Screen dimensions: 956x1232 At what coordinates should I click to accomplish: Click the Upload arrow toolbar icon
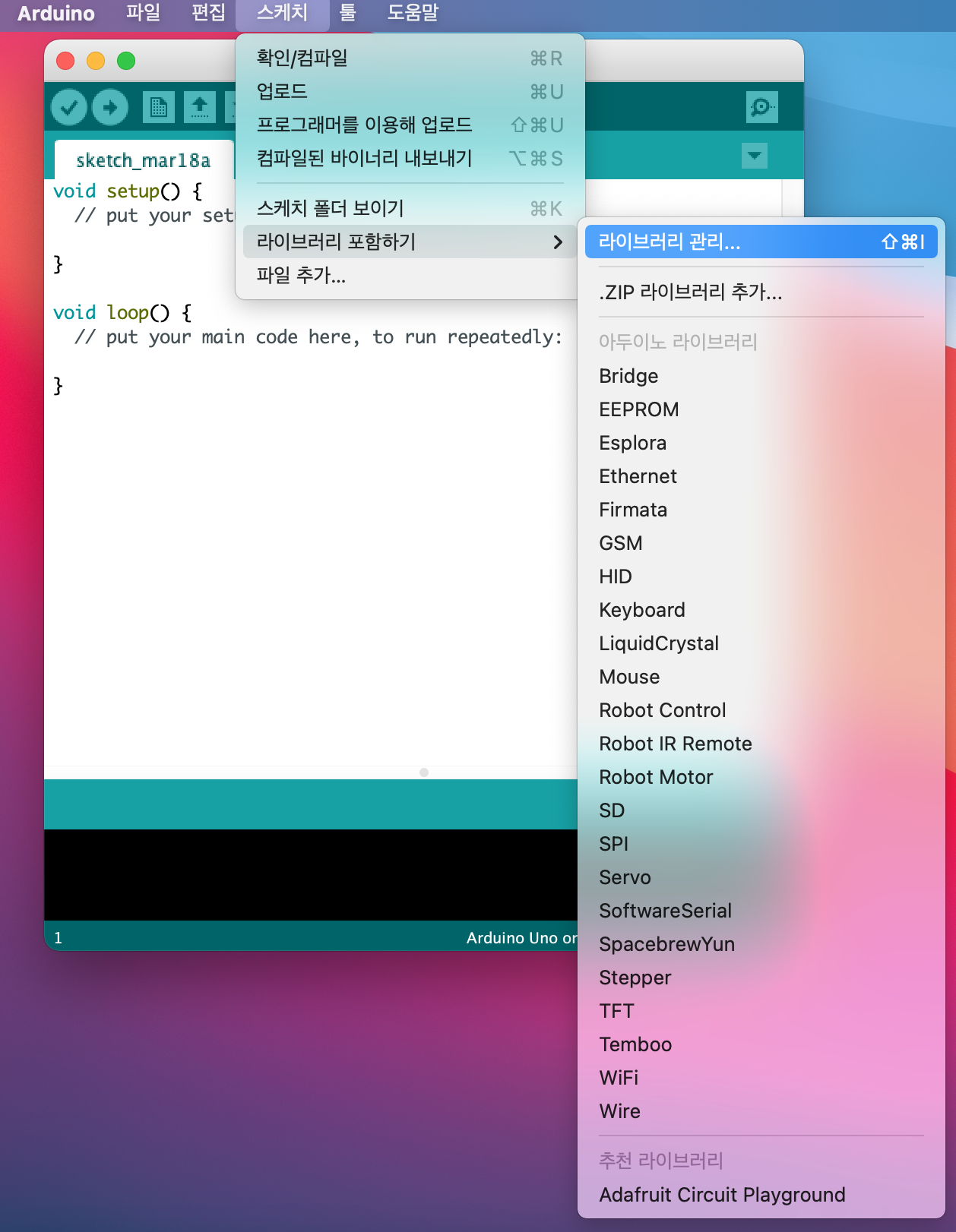coord(110,107)
